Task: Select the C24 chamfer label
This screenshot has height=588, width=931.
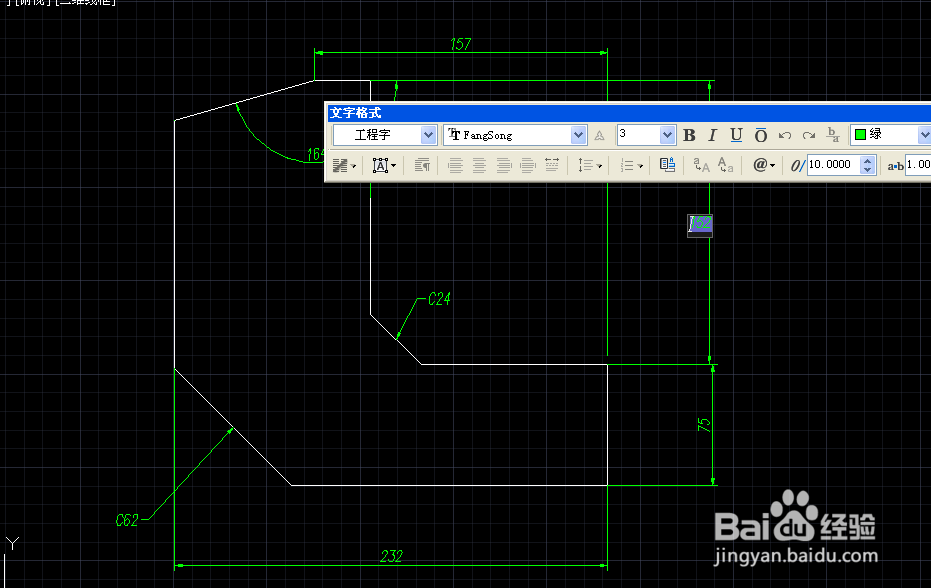Action: coord(439,299)
